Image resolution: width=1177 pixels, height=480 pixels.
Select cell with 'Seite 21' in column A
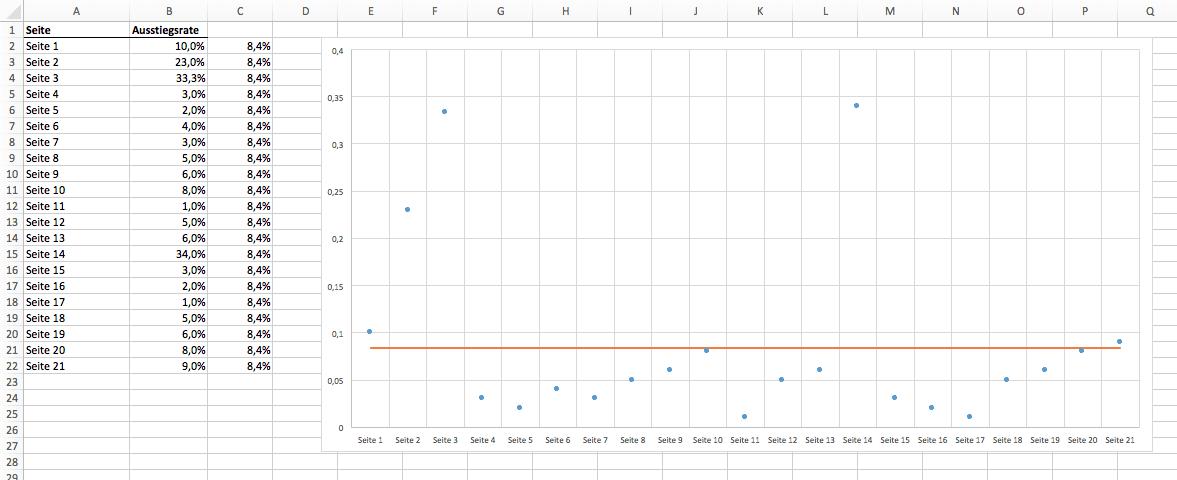[x=76, y=366]
